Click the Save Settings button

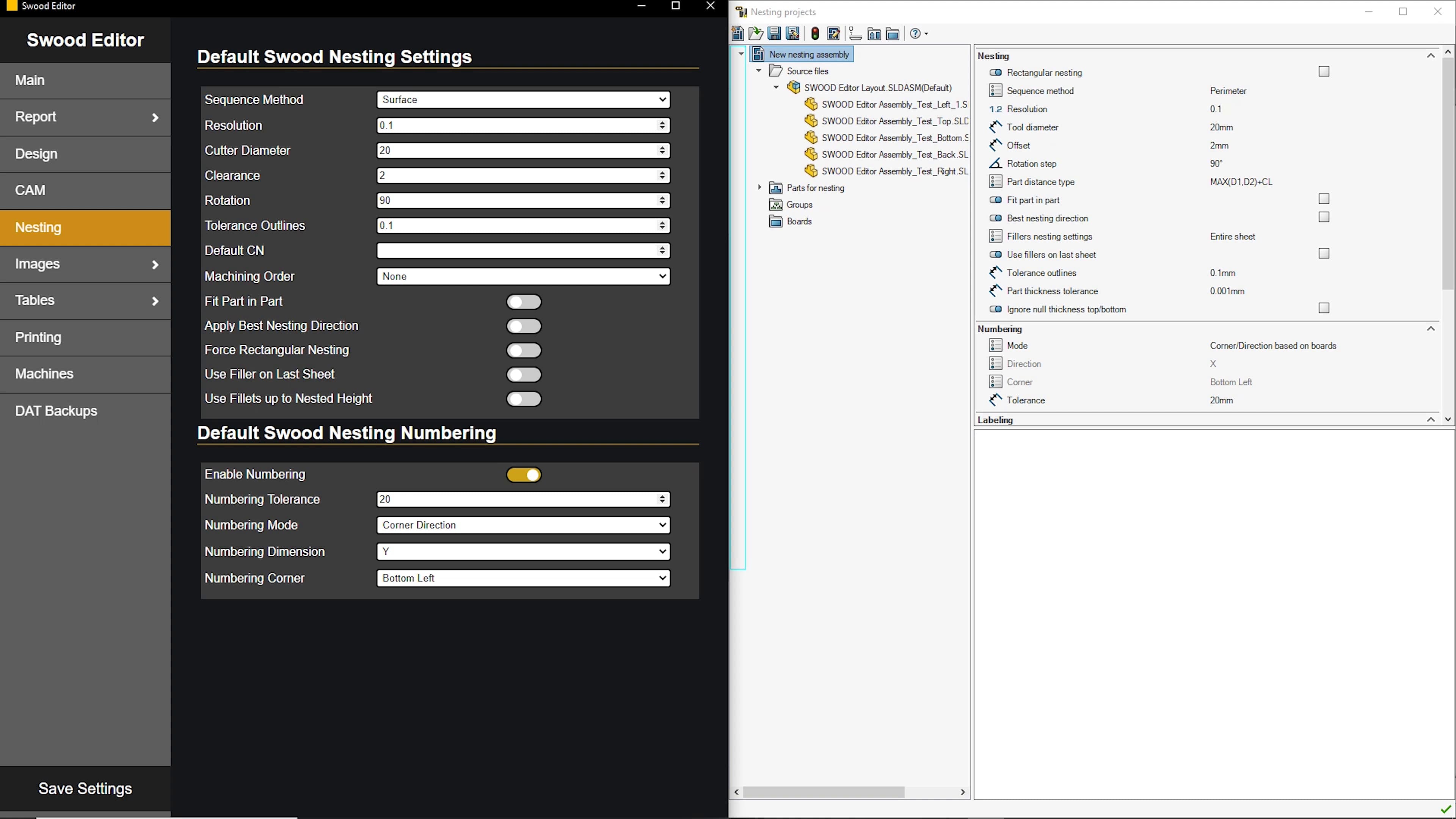pos(85,789)
